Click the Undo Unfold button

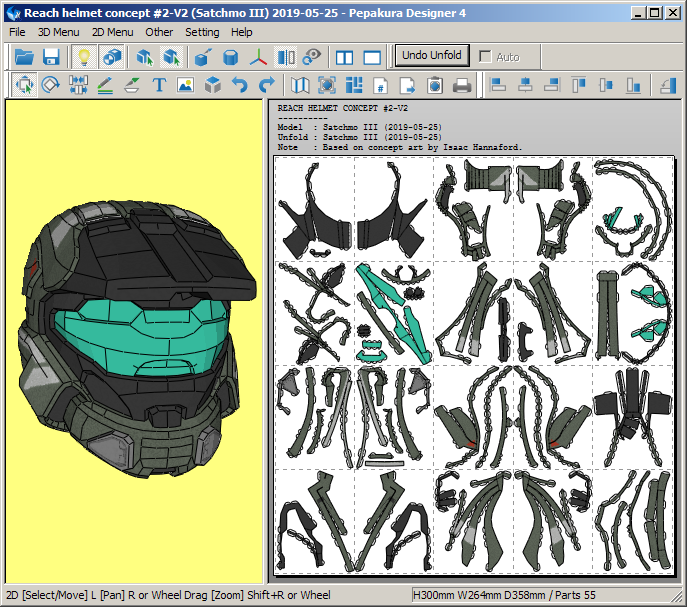click(432, 55)
